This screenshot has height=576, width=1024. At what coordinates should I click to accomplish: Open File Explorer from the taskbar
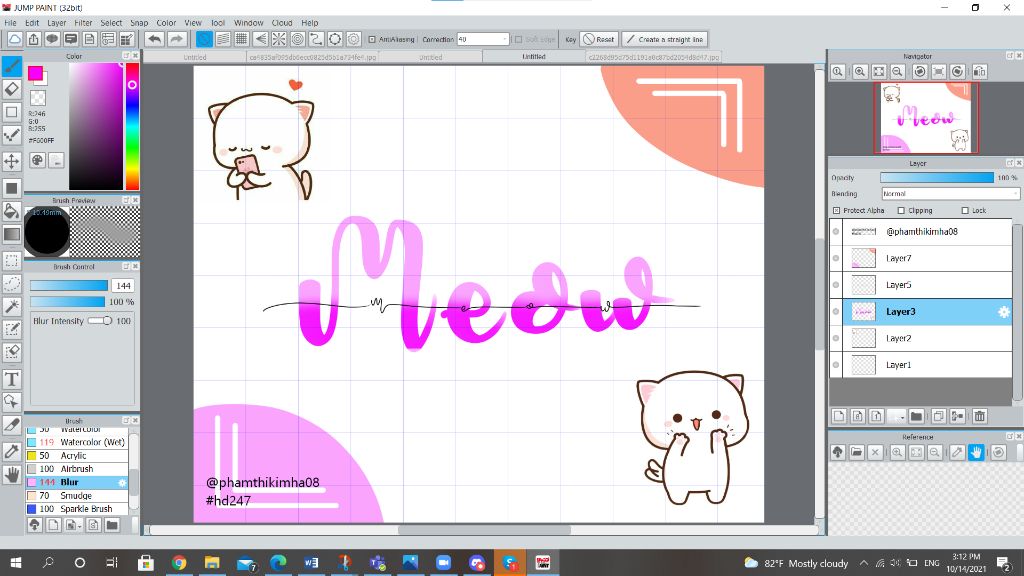point(212,563)
